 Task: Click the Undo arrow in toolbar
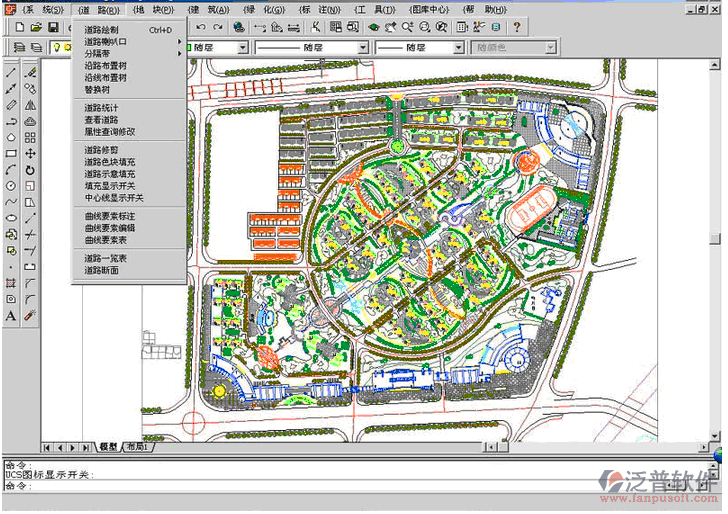point(202,27)
